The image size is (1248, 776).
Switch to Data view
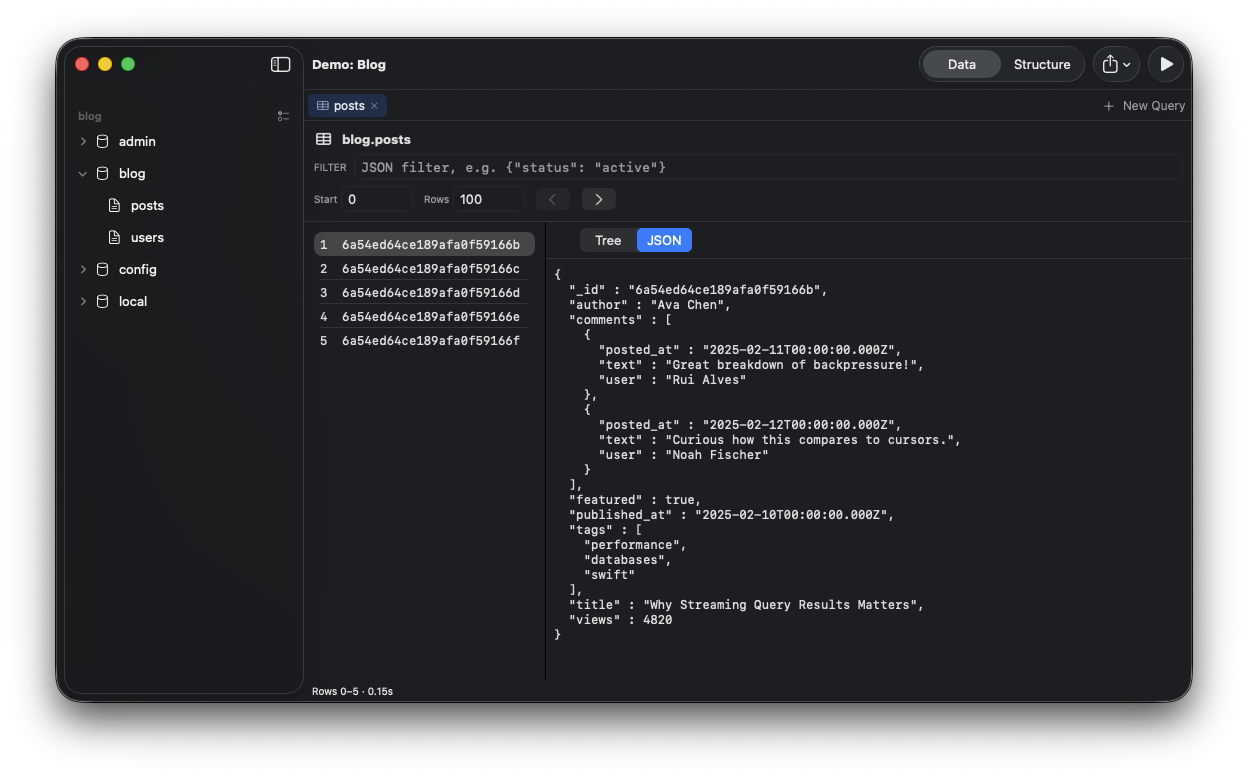click(x=962, y=64)
